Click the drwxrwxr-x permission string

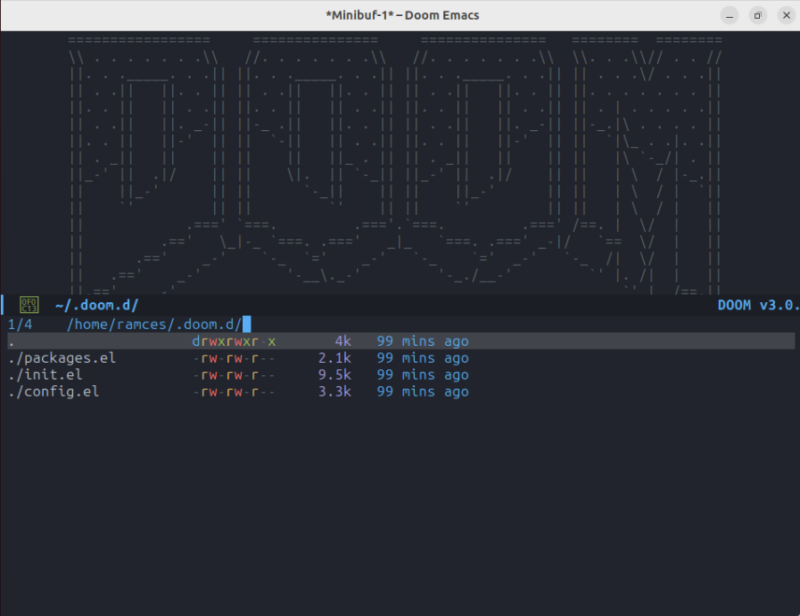(x=232, y=340)
